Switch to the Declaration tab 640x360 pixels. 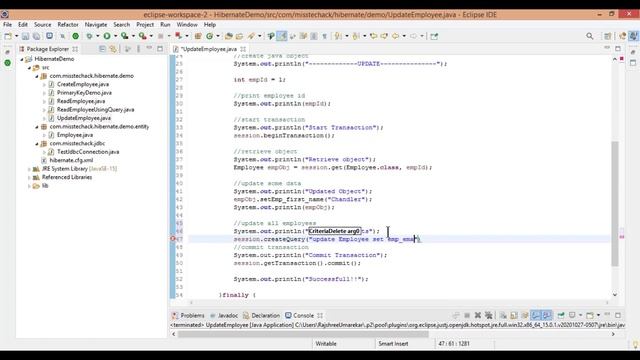click(262, 316)
